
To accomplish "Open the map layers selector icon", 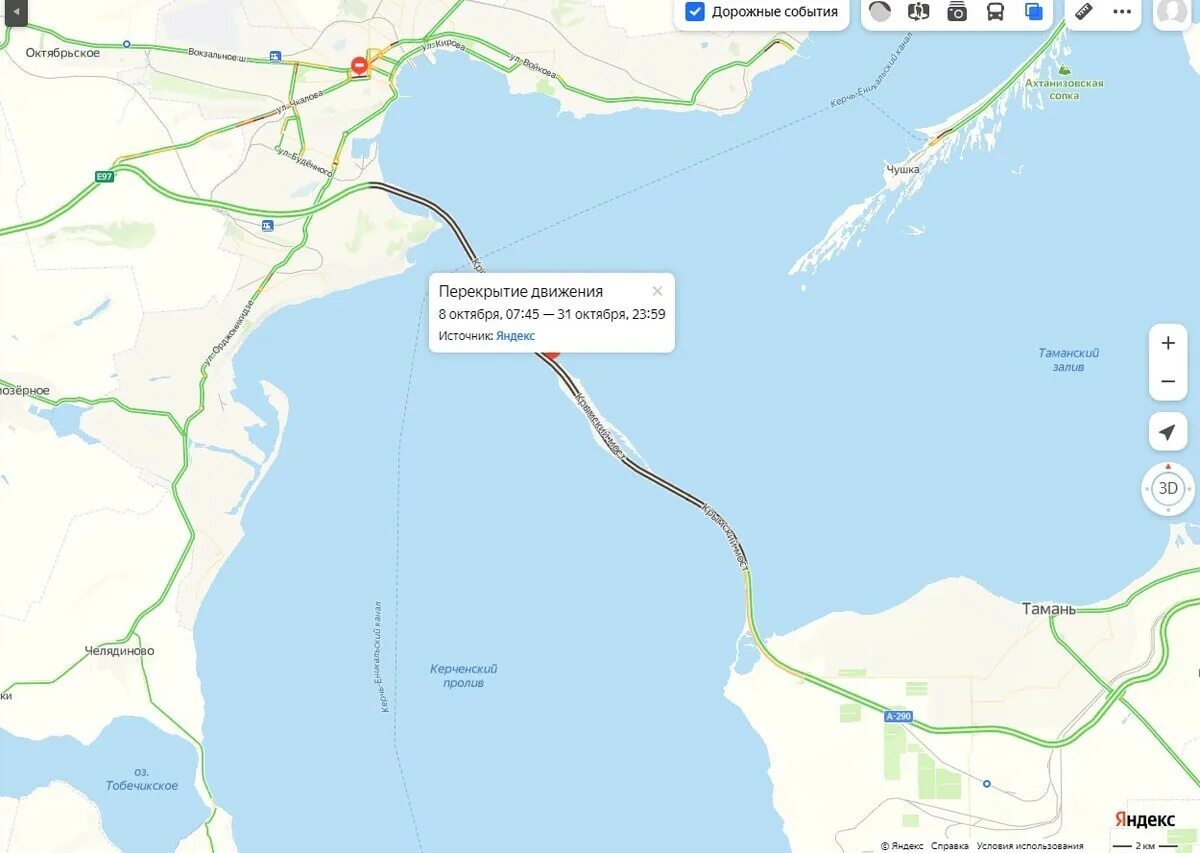I will (1034, 12).
